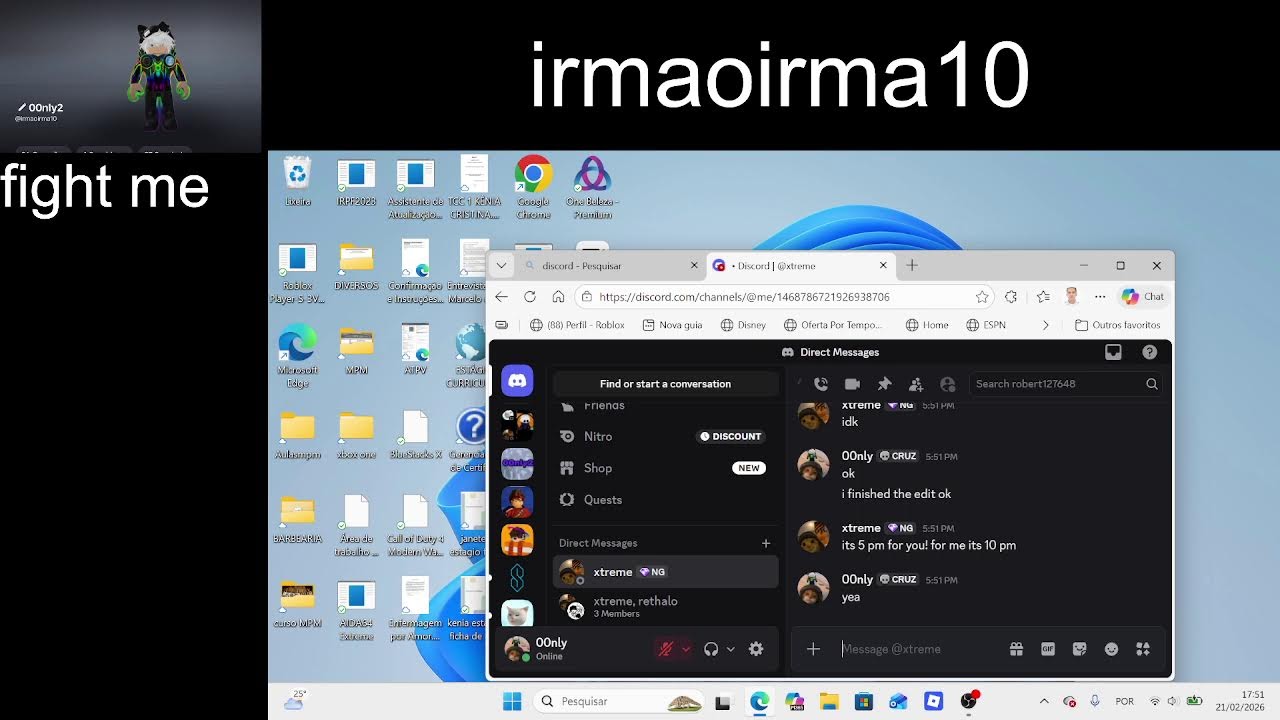Toggle deafen headphones in Discord
Image resolution: width=1280 pixels, height=720 pixels.
pos(711,649)
